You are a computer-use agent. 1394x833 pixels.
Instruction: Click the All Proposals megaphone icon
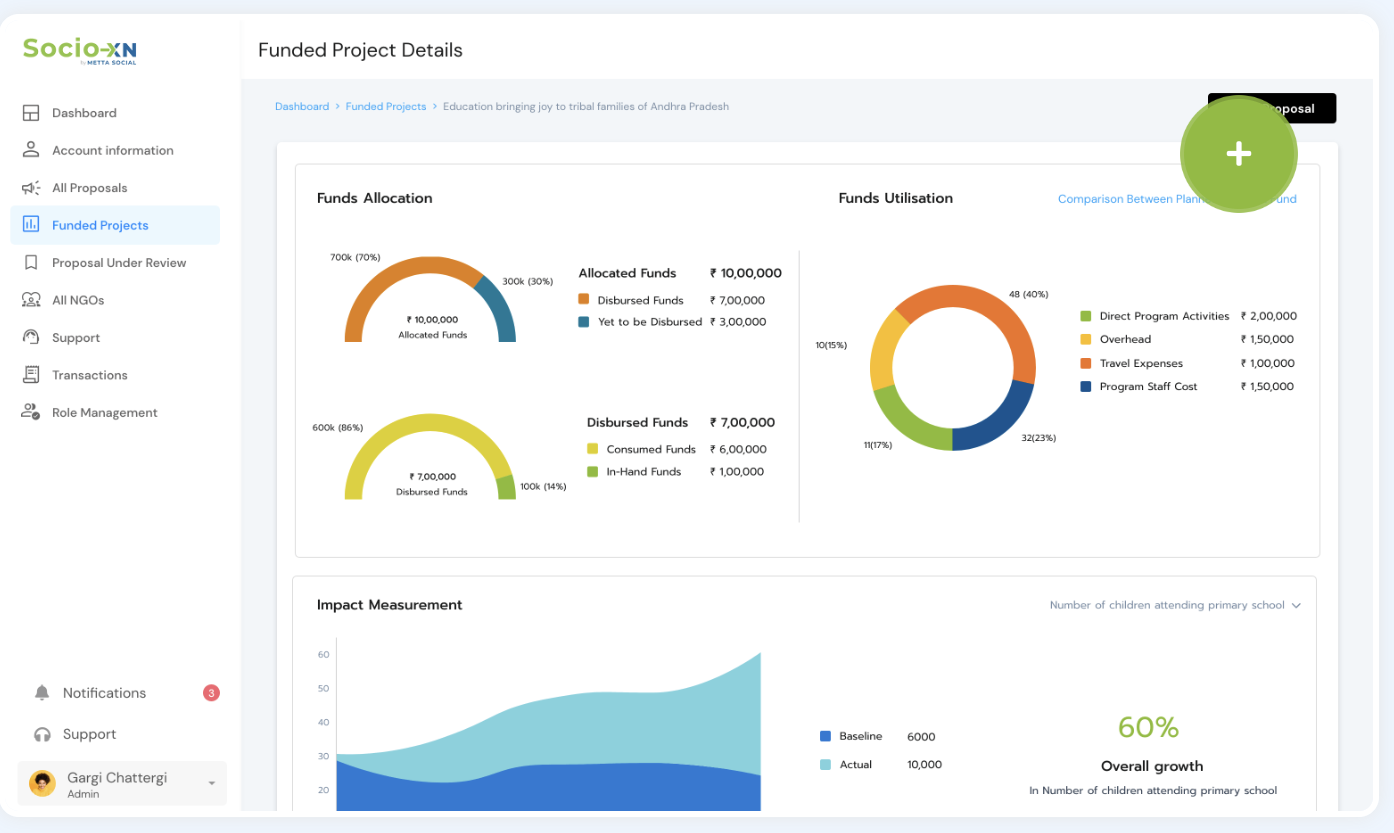[31, 188]
